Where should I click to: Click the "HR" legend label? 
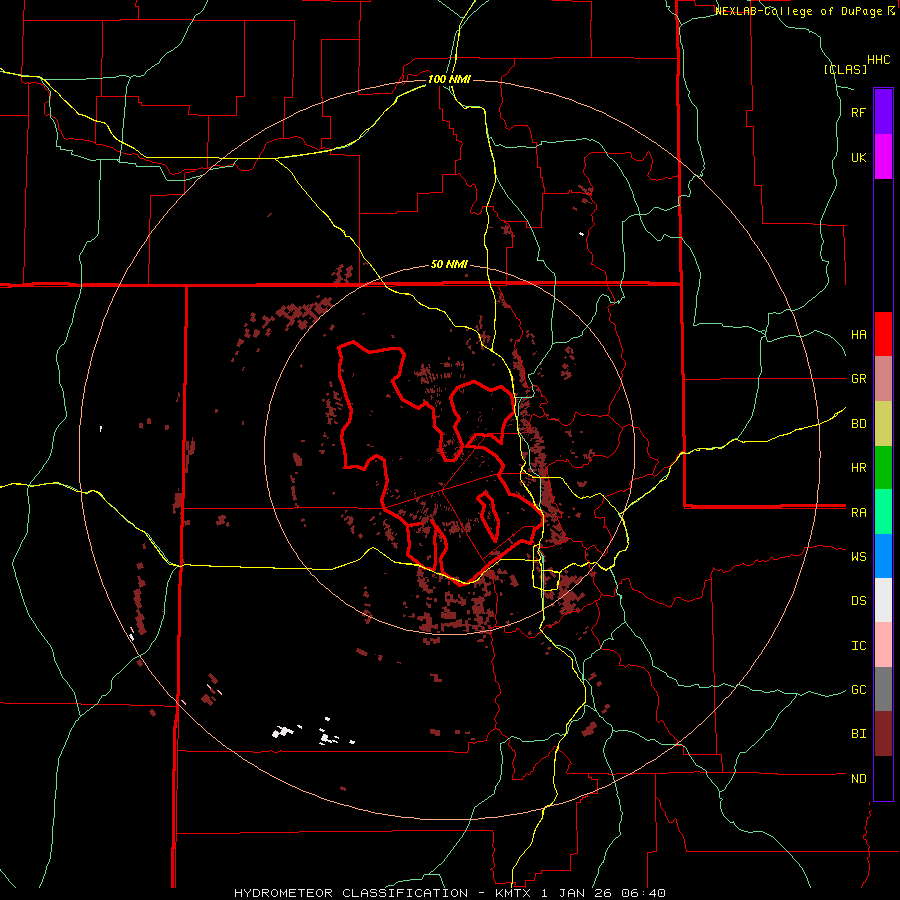tap(859, 468)
